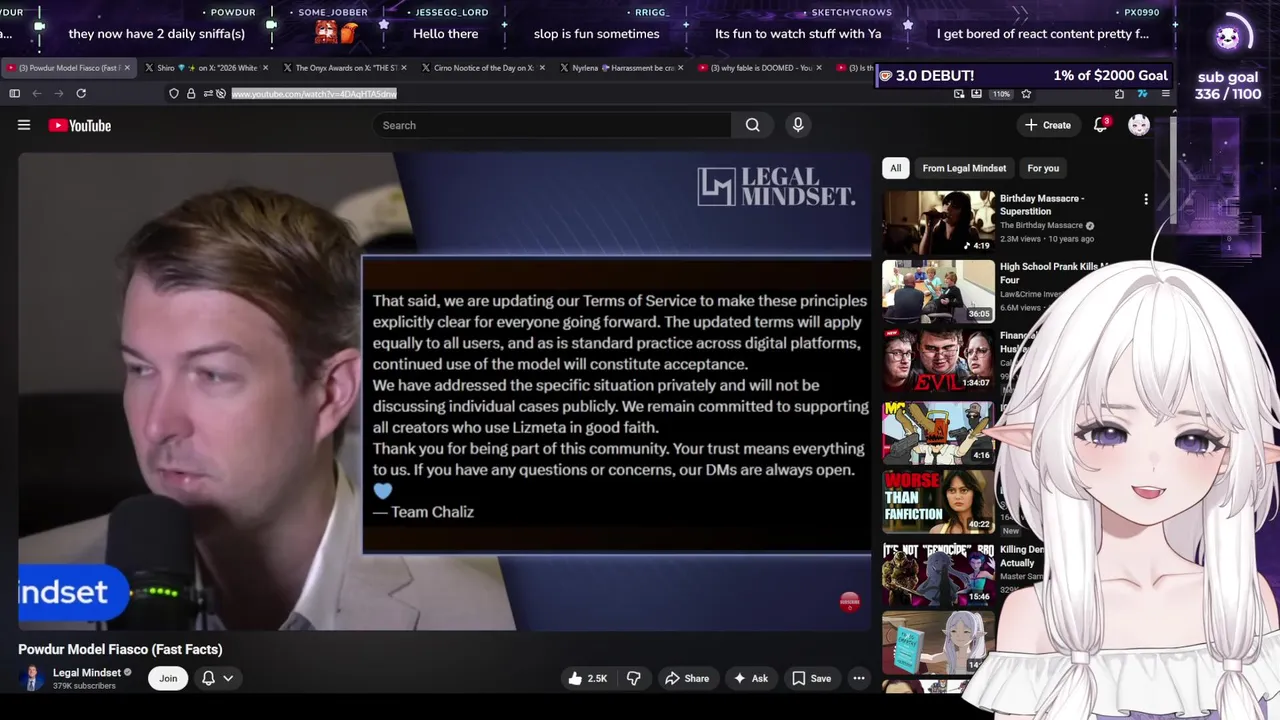The width and height of the screenshot is (1280, 720).
Task: Click the 110% zoom level indicator
Action: point(1001,93)
